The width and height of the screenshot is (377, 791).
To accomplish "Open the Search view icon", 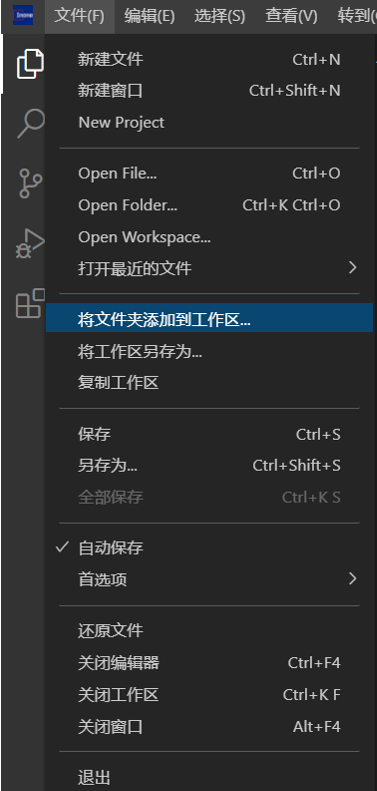I will (x=30, y=123).
